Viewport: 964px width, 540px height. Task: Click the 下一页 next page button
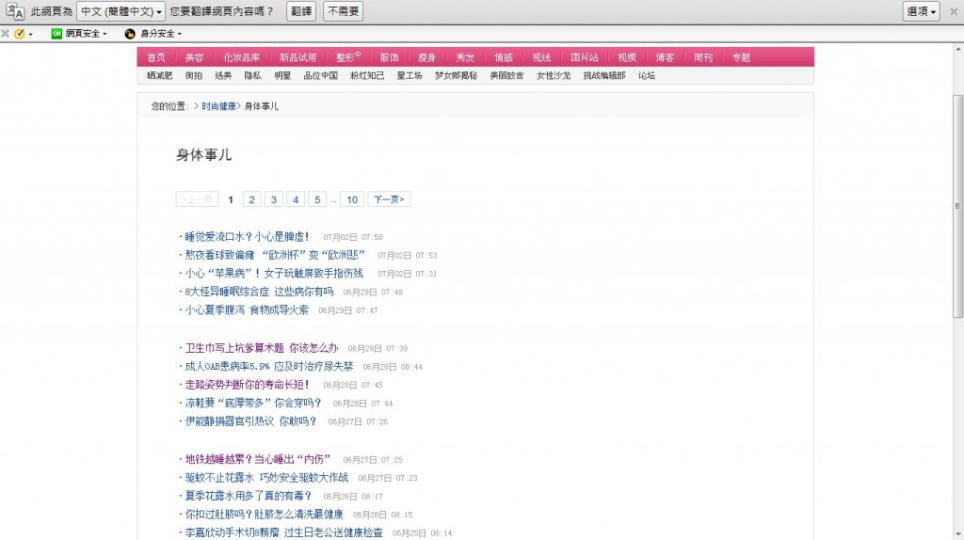(389, 200)
